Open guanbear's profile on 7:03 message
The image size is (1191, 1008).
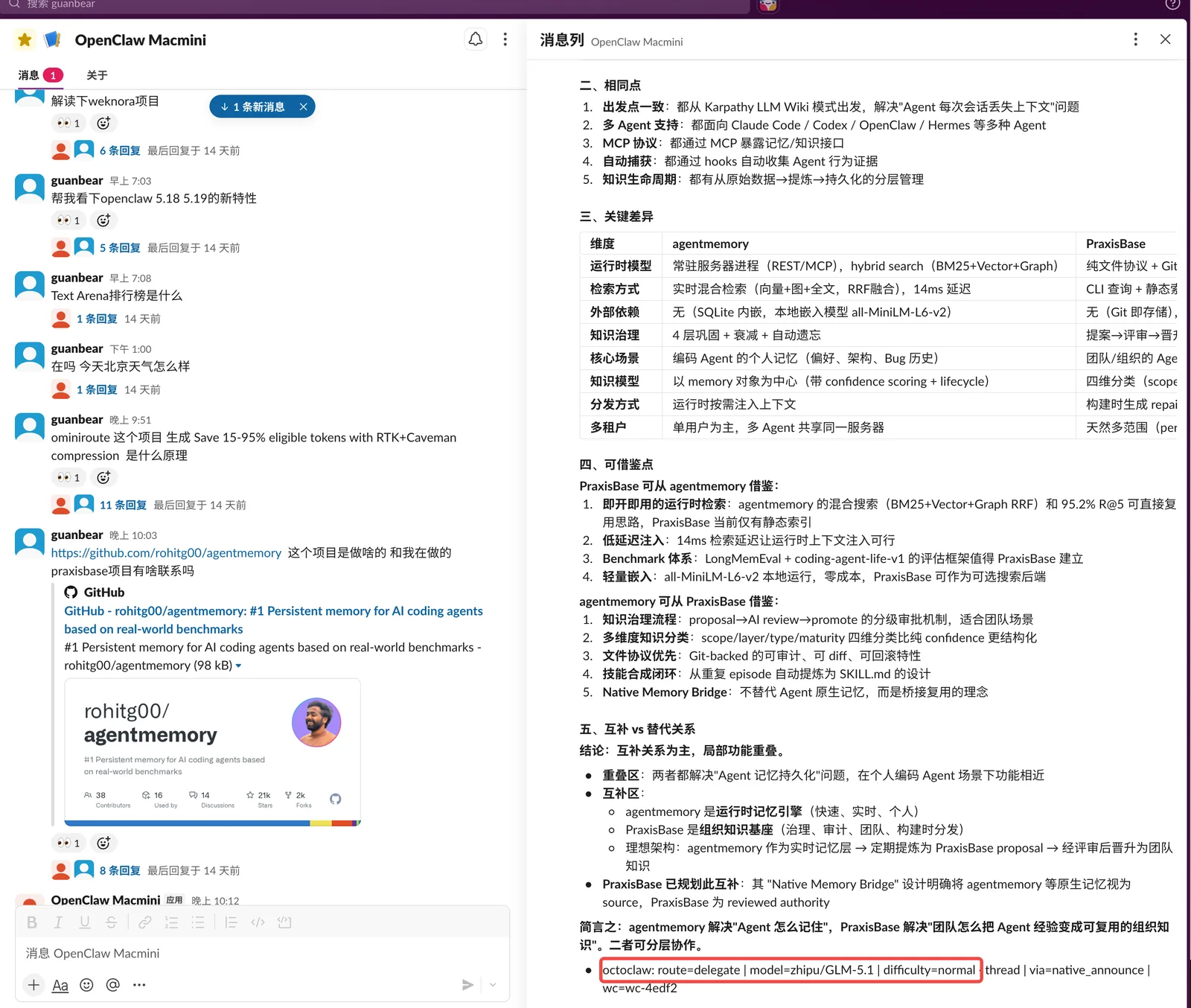[x=77, y=180]
